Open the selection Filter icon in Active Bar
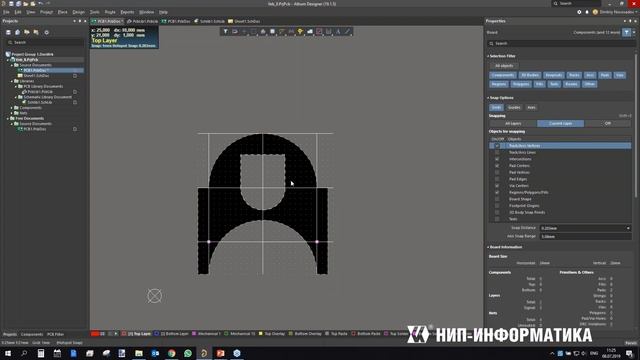Viewport: 640px width, 360px height. [225, 31]
